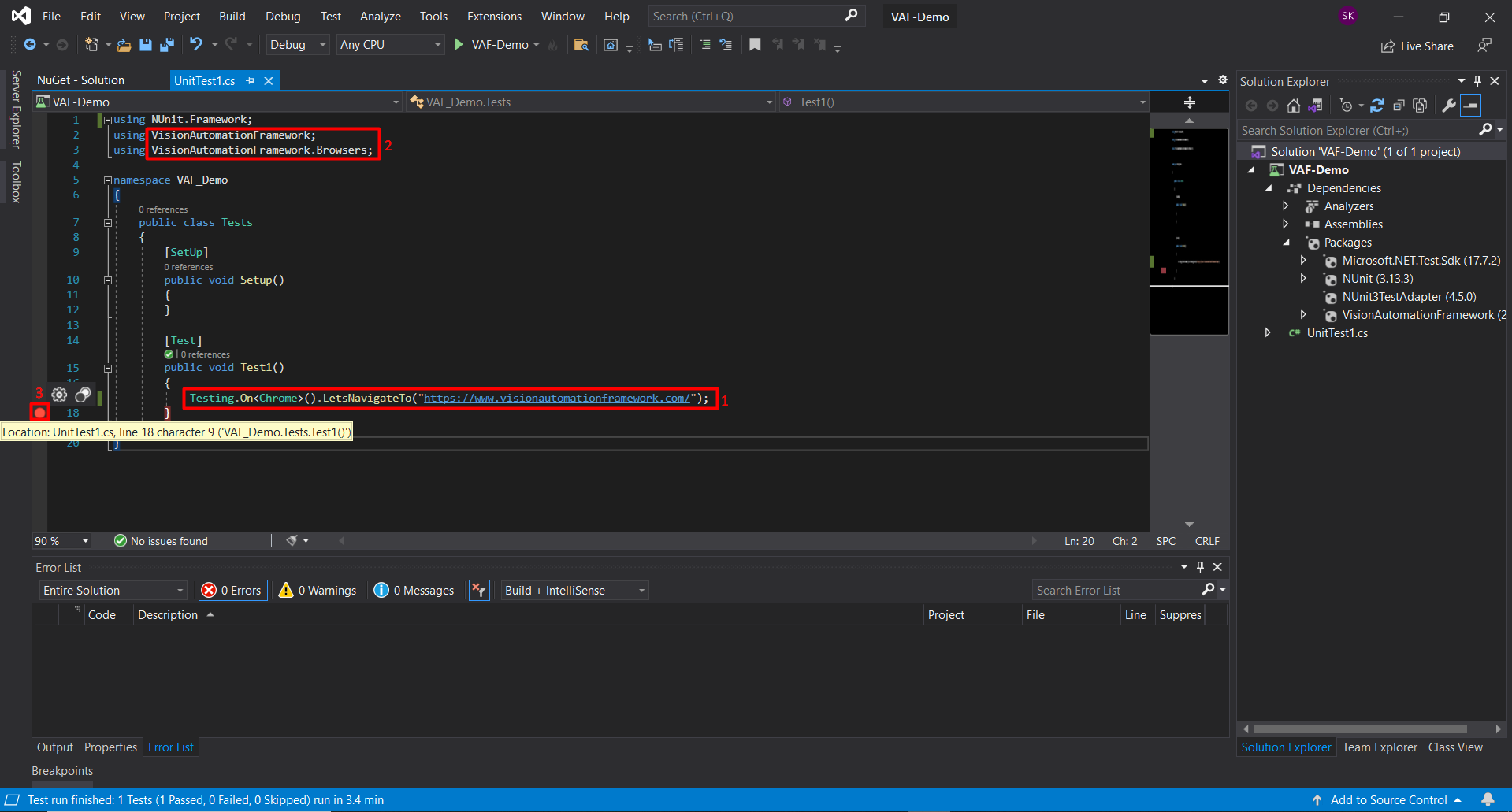Navigate backward using the toolbar back arrow
The height and width of the screenshot is (812, 1512).
tap(30, 45)
